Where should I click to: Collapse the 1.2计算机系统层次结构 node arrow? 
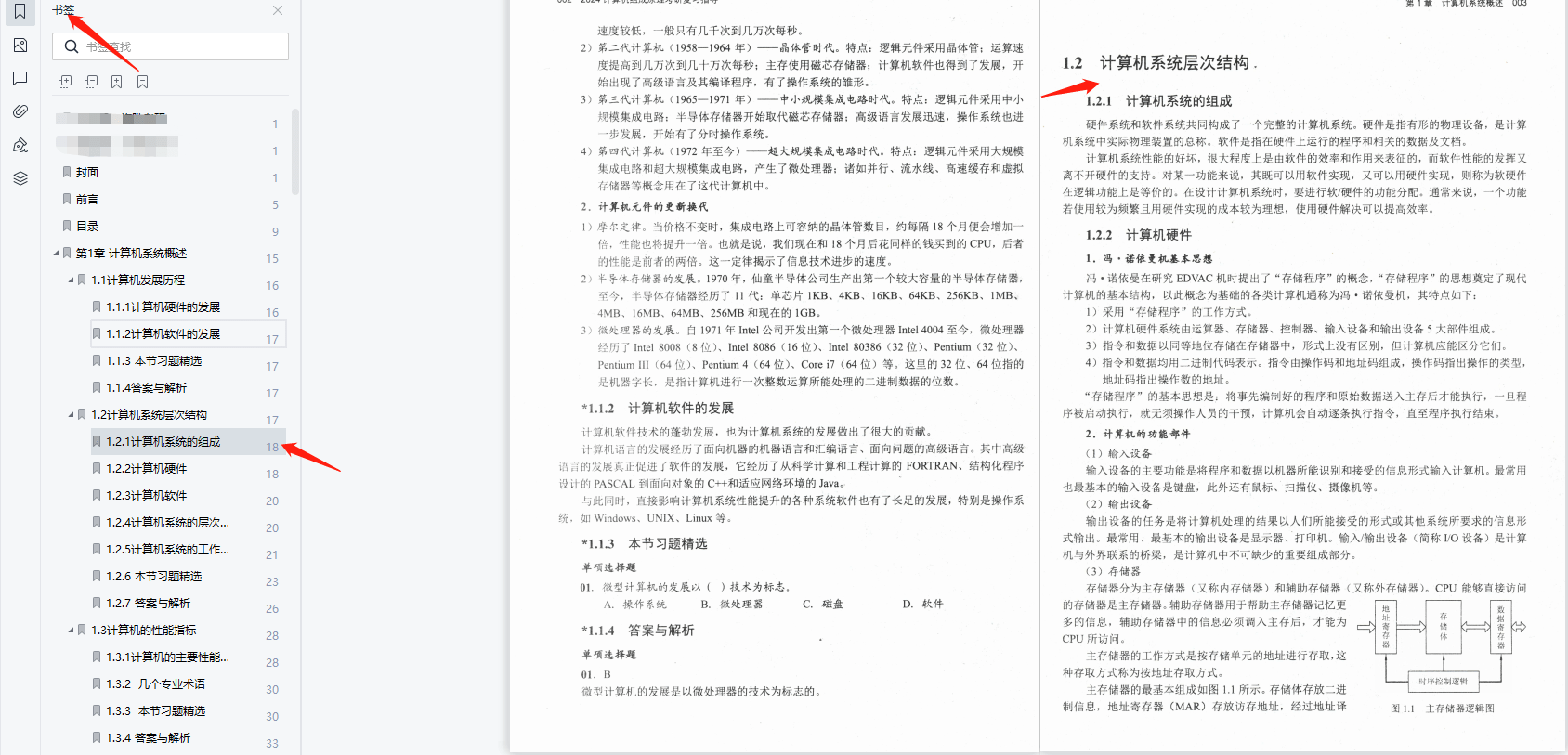tap(72, 414)
